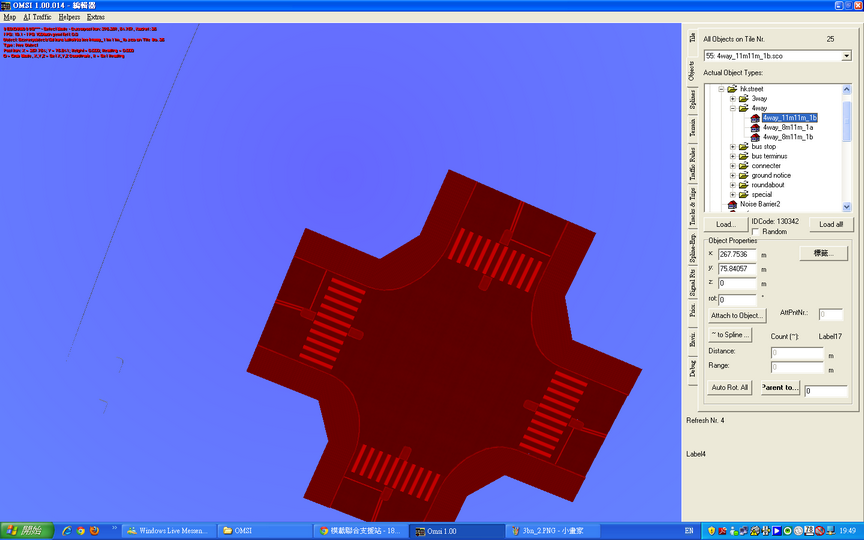
Task: Click the field beside Parent to...
Action: (826, 391)
